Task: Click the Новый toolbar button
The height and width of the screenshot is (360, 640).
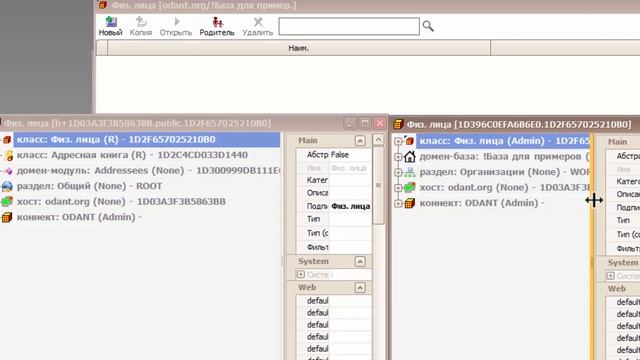Action: point(111,26)
